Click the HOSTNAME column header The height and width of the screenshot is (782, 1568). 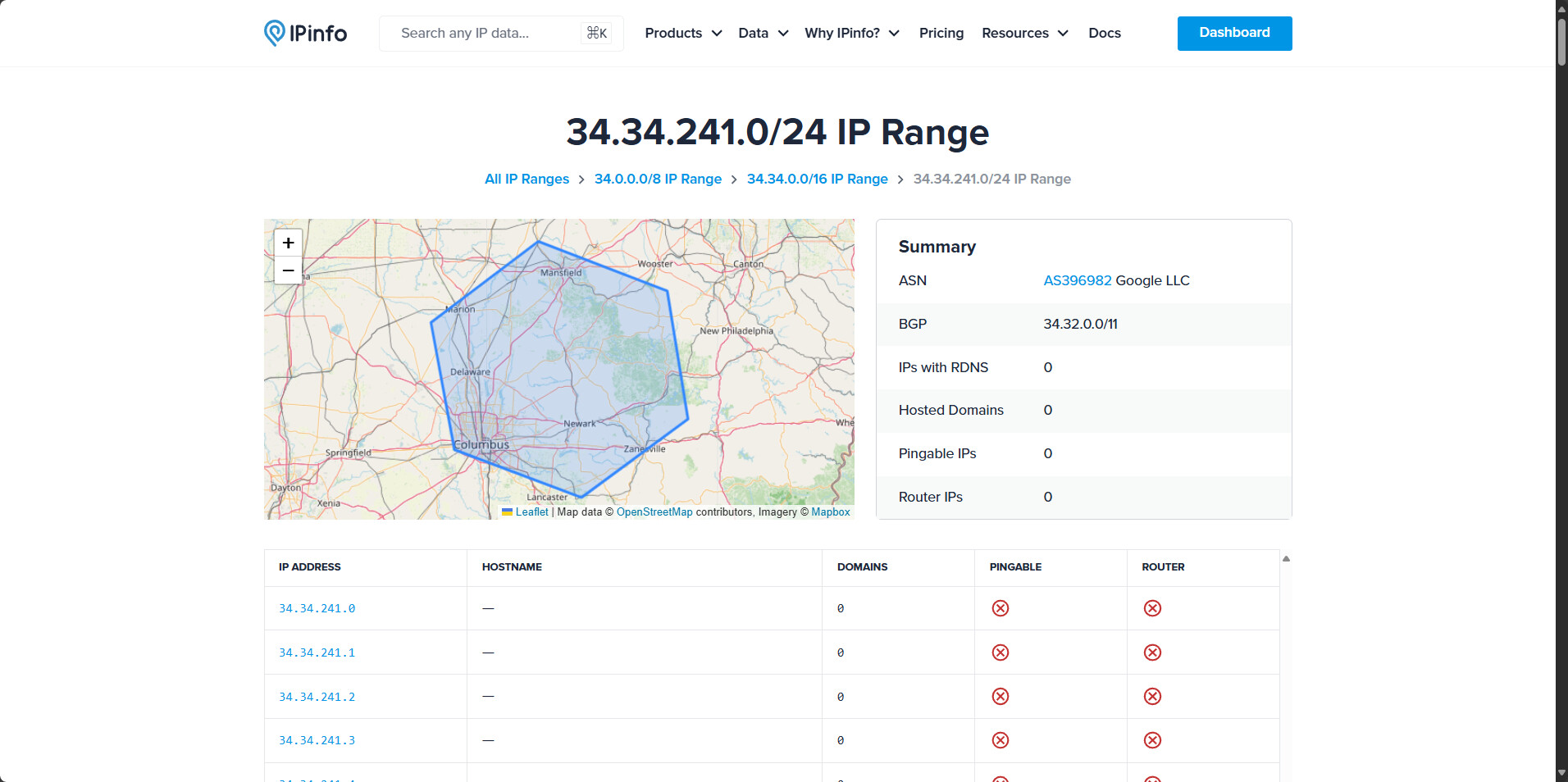pyautogui.click(x=512, y=567)
